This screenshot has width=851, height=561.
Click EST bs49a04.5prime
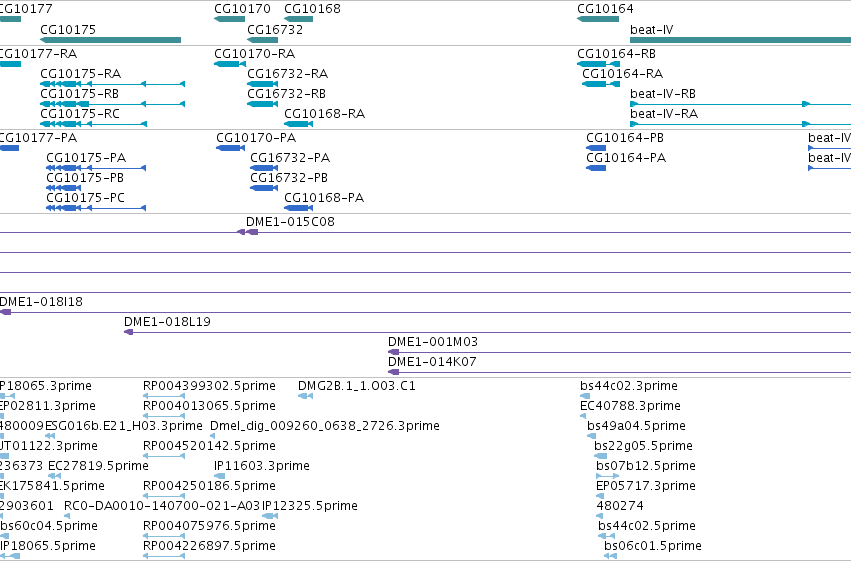(592, 436)
